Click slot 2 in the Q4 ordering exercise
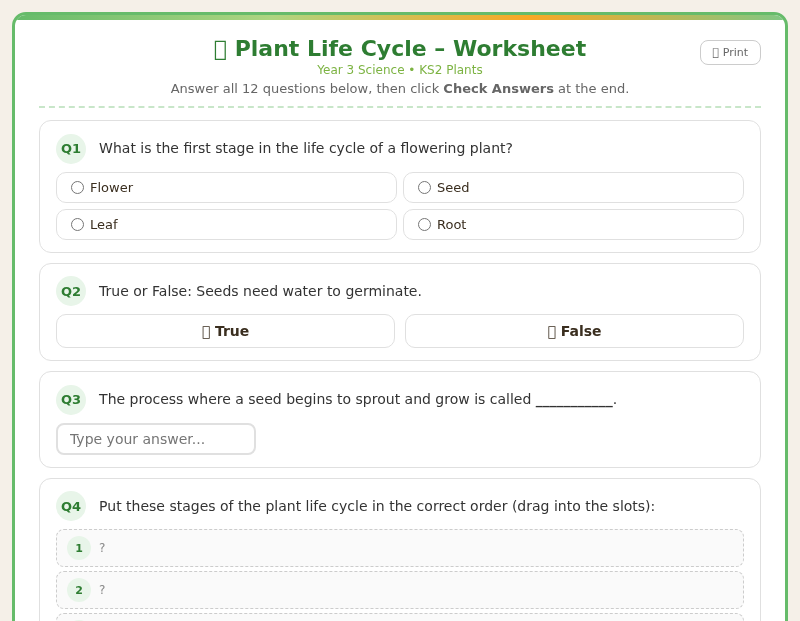The width and height of the screenshot is (800, 621). pyautogui.click(x=400, y=590)
